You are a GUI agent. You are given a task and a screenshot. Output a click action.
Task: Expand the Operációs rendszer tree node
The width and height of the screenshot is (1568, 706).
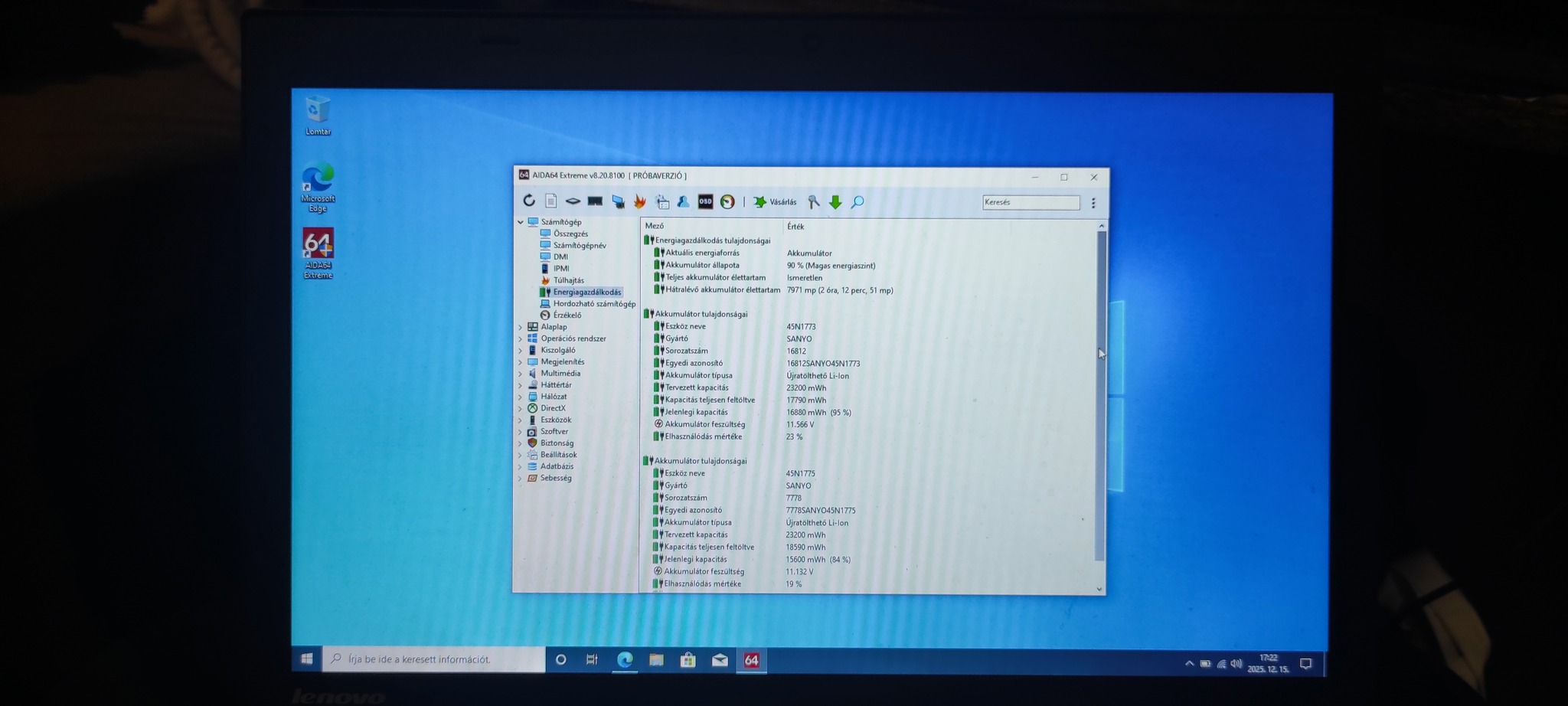pos(521,338)
